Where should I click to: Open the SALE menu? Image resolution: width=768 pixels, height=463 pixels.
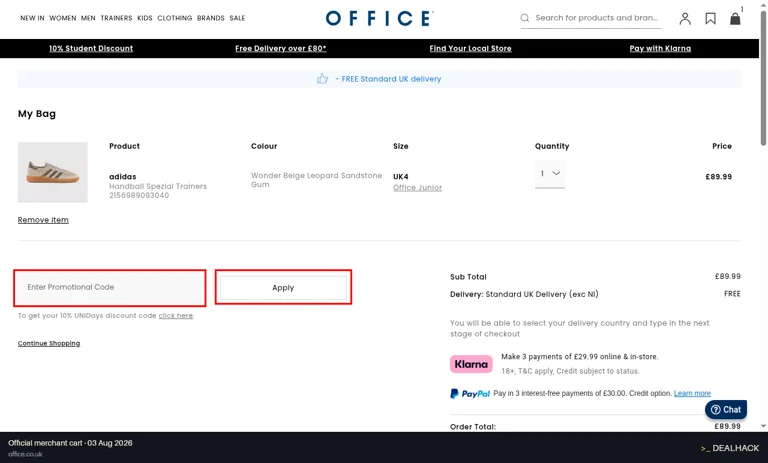(x=237, y=18)
